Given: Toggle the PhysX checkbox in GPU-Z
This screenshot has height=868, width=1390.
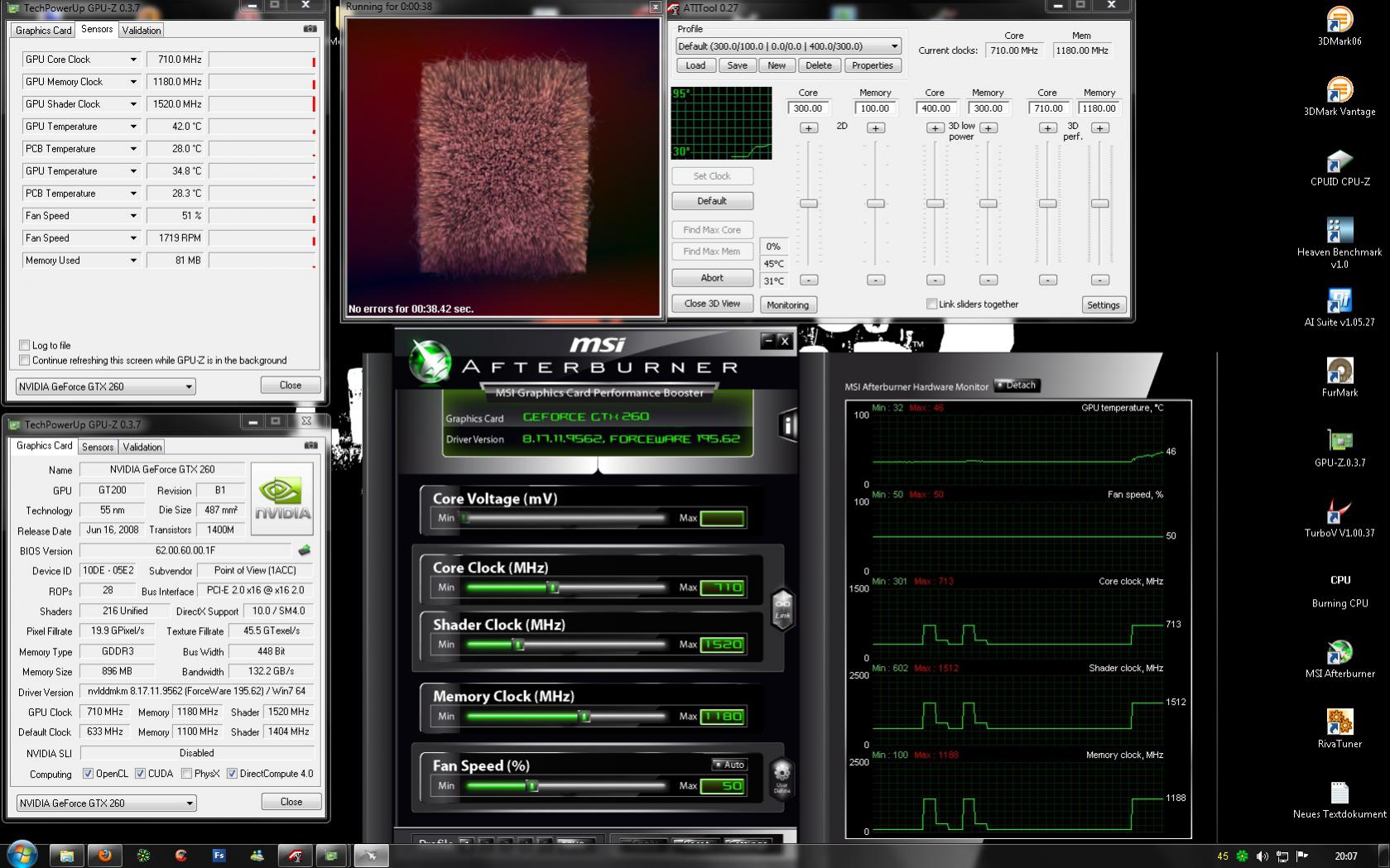Looking at the screenshot, I should pos(187,774).
